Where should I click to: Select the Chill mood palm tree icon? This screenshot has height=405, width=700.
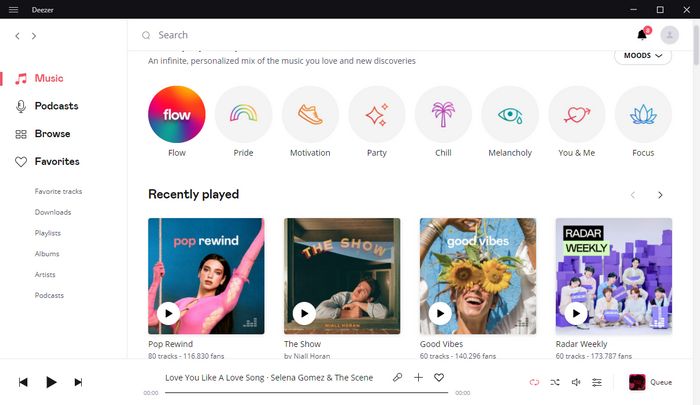point(443,114)
